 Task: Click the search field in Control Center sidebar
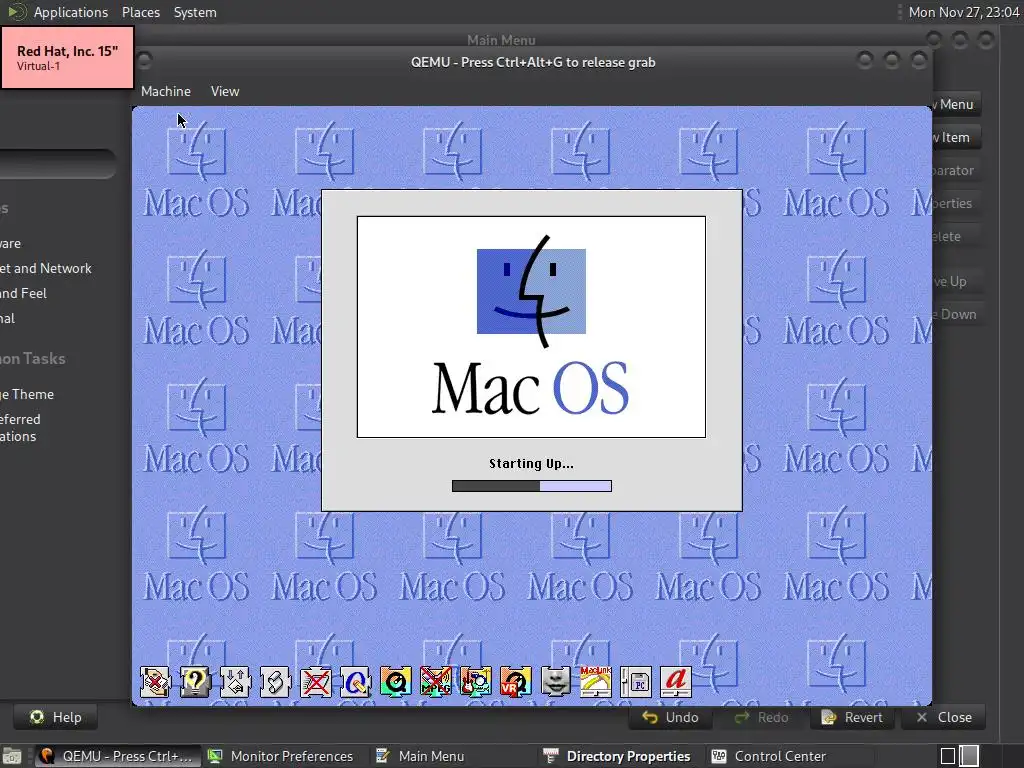point(57,163)
